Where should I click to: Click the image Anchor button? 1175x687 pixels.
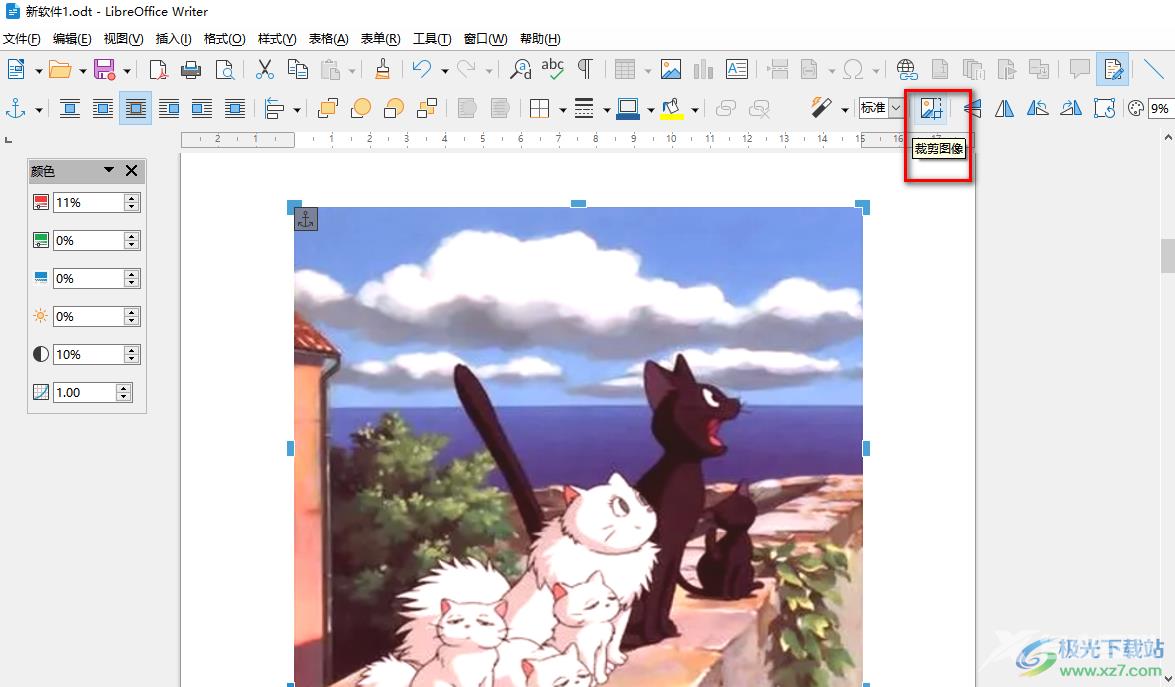pyautogui.click(x=16, y=109)
